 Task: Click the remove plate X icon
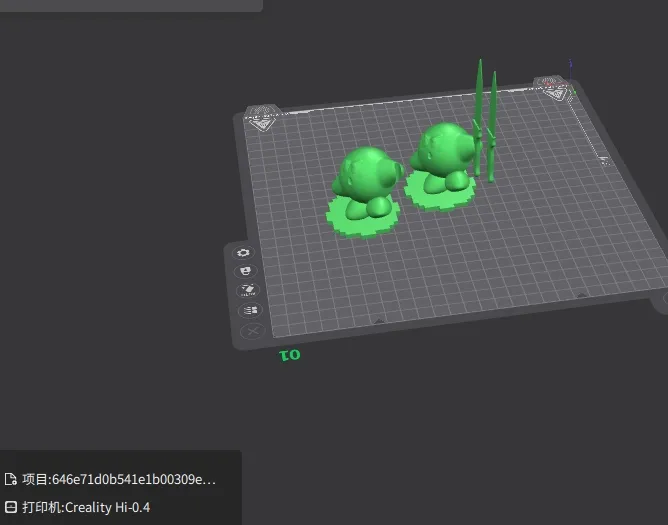[253, 331]
